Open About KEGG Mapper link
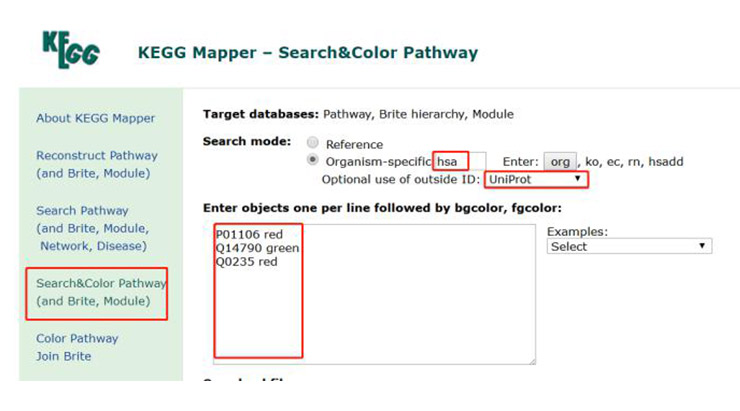740x411 pixels. [95, 118]
